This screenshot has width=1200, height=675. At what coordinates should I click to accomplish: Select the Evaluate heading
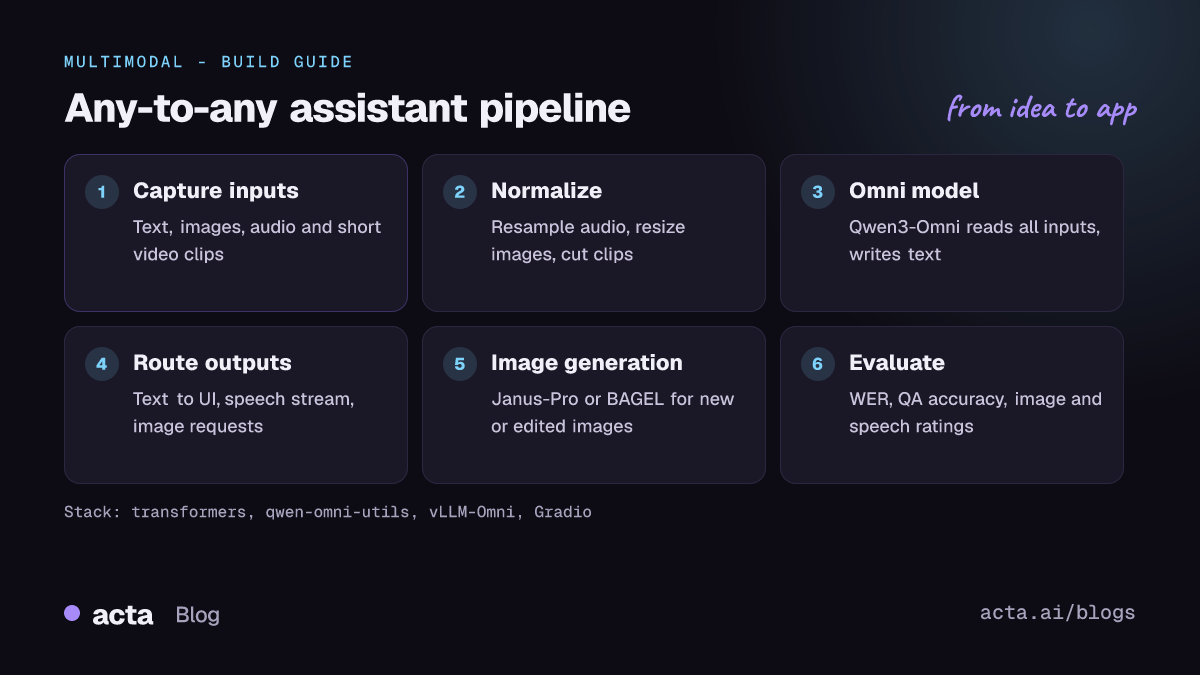pos(897,363)
